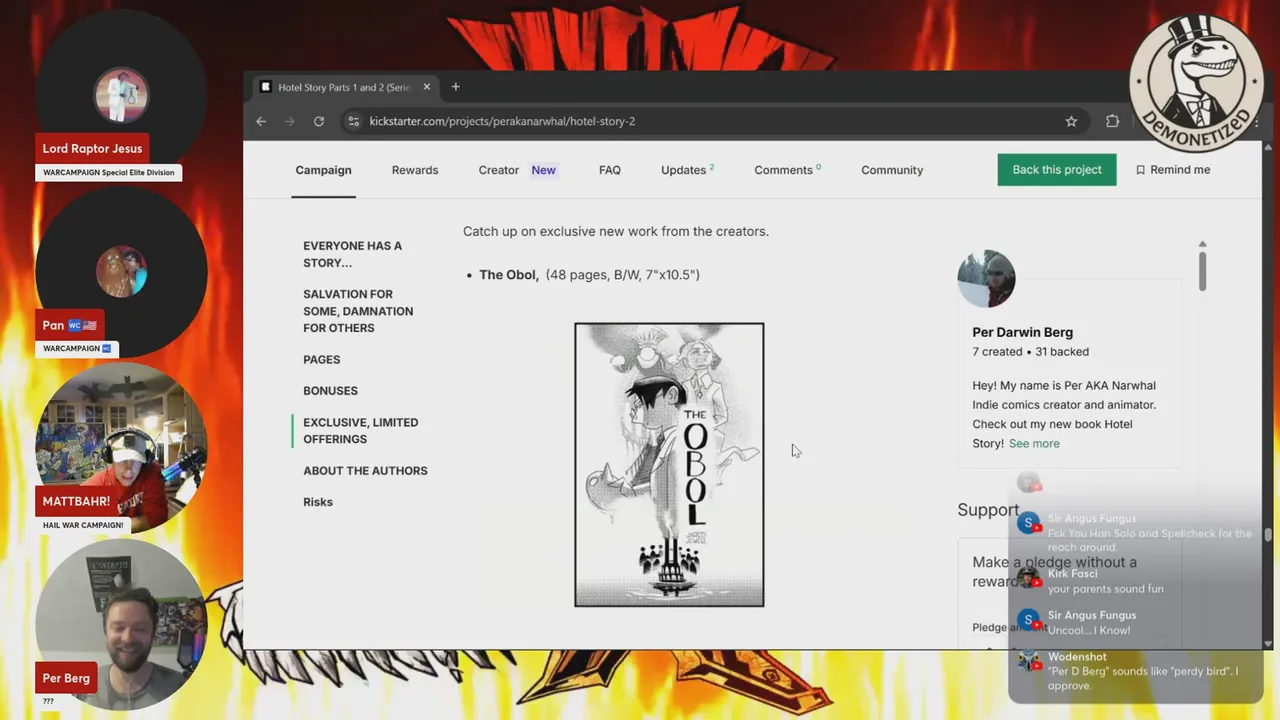Click '7 created • 31 backed' text
1280x720 pixels.
click(1030, 352)
